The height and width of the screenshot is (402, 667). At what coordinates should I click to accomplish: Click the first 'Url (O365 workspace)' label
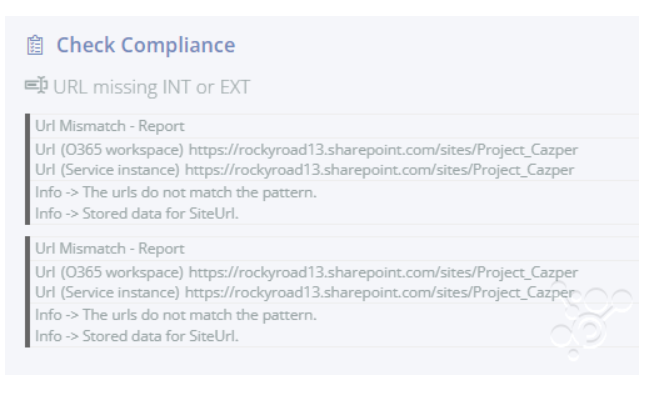coord(109,150)
